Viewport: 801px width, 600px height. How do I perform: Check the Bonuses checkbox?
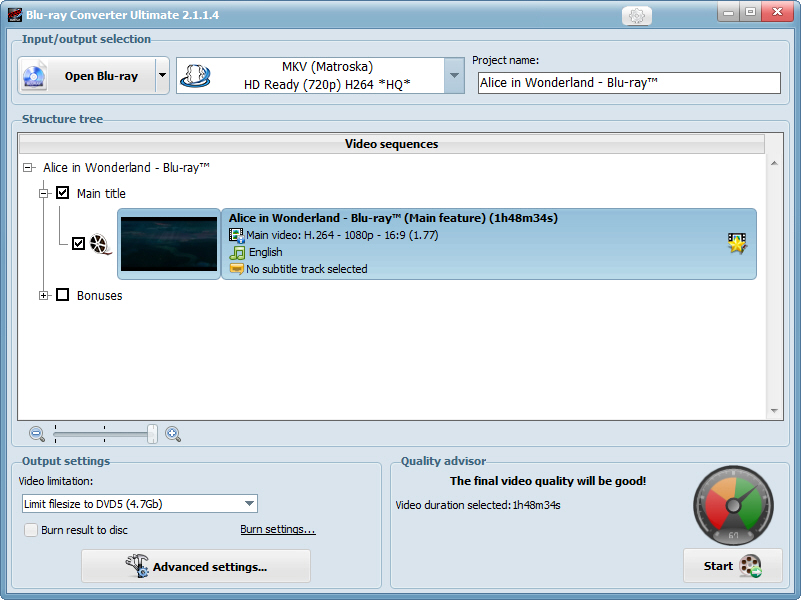(x=62, y=295)
